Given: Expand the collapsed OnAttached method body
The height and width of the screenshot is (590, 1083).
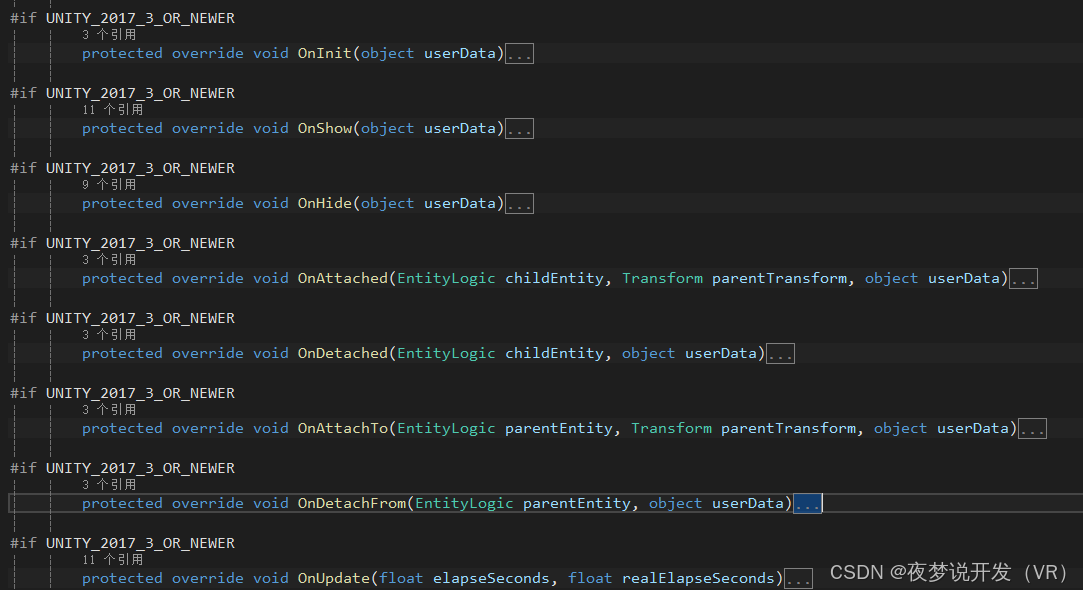Looking at the screenshot, I should tap(1023, 279).
